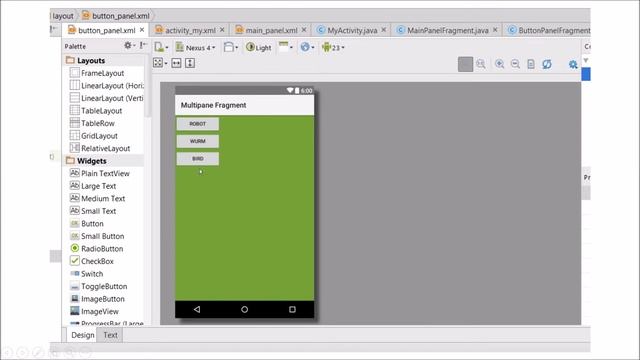Viewport: 640px width, 360px height.
Task: Toggle viewport render mode icon
Action: (x=160, y=63)
